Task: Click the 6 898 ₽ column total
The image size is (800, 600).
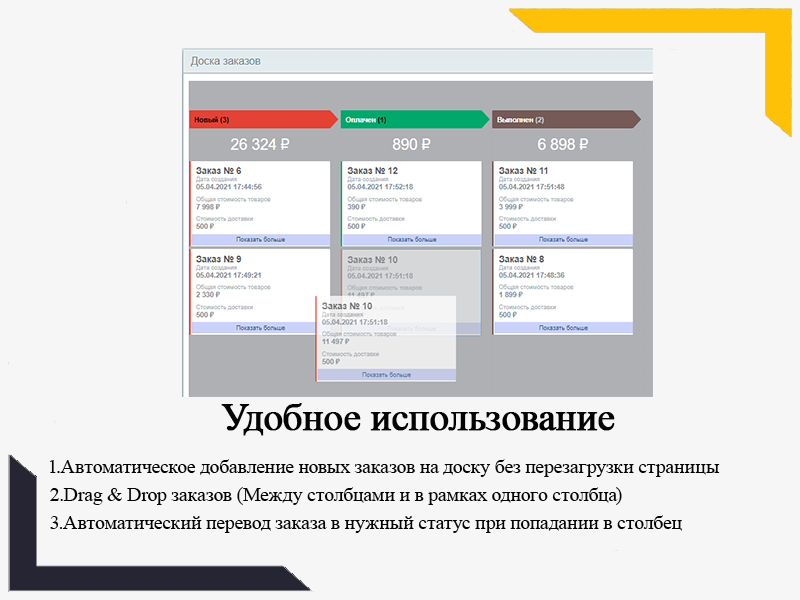Action: (x=563, y=145)
